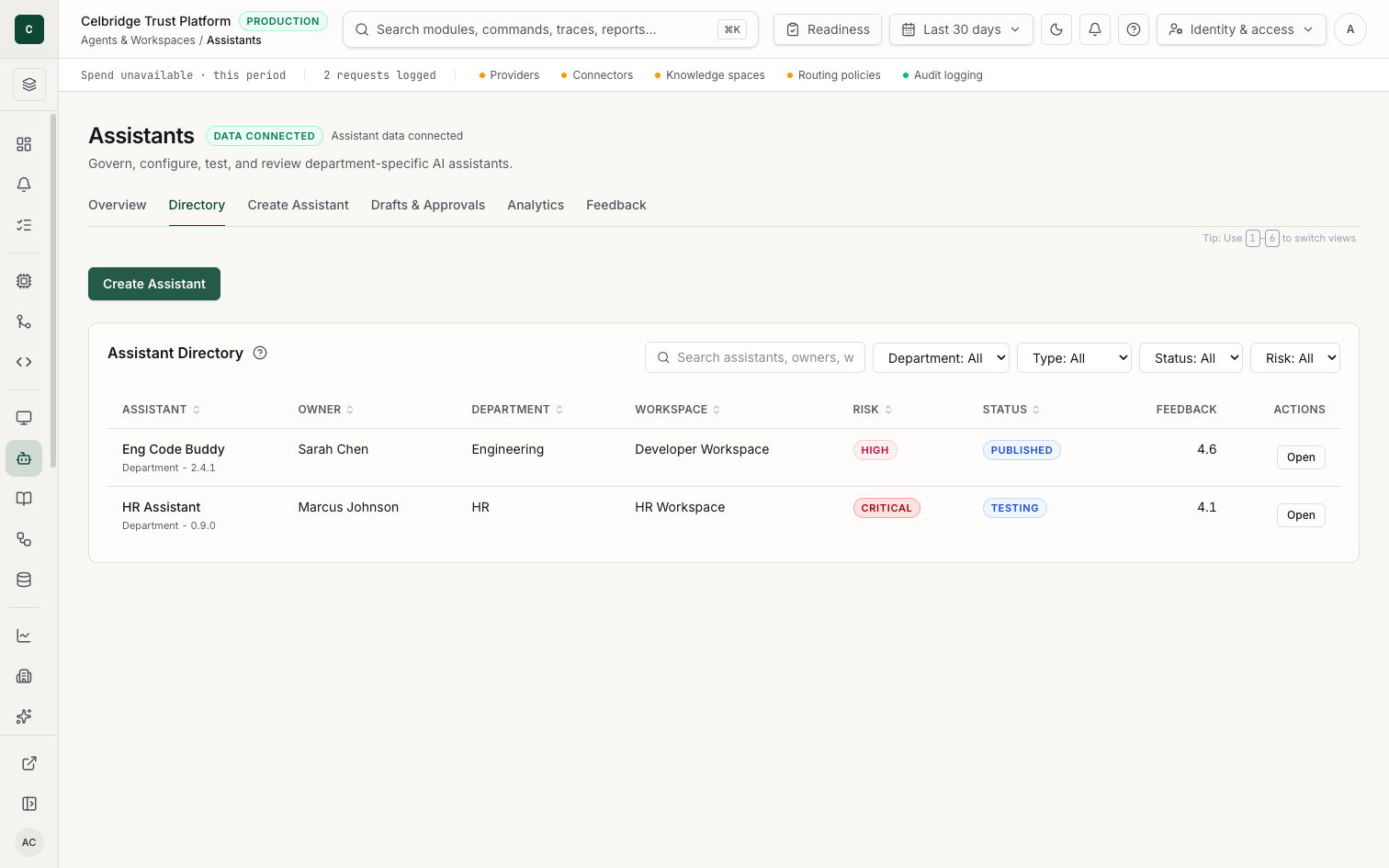
Task: Click the green Create Assistant button
Action: pyautogui.click(x=154, y=284)
